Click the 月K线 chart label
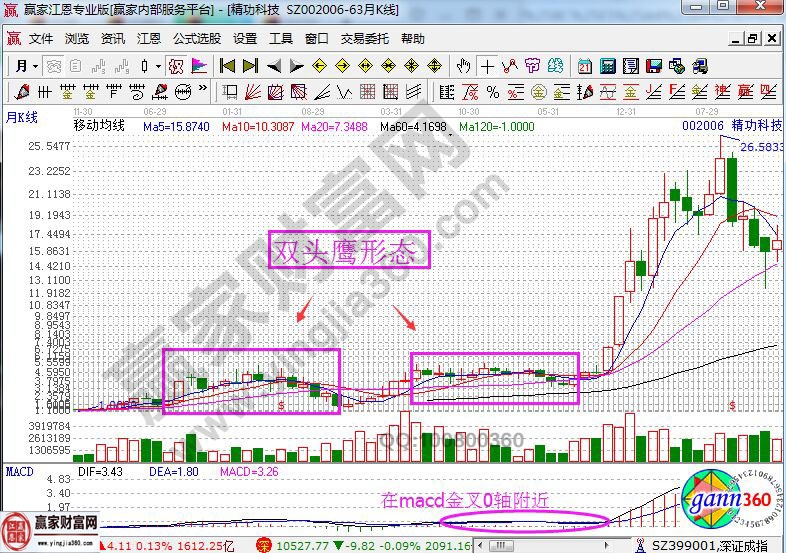This screenshot has width=786, height=553. [22, 118]
